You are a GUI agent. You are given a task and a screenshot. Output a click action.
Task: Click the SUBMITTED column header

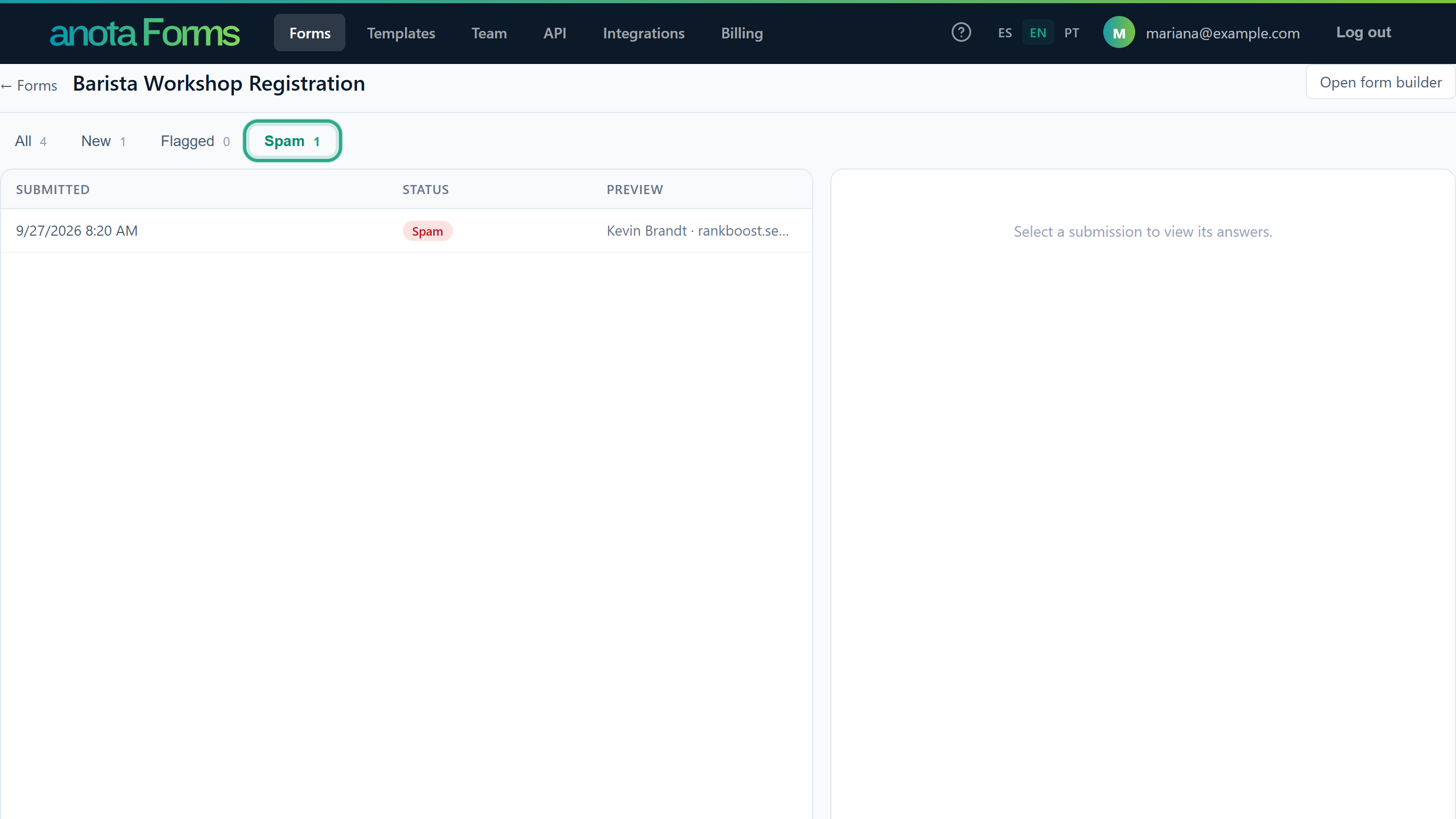53,189
